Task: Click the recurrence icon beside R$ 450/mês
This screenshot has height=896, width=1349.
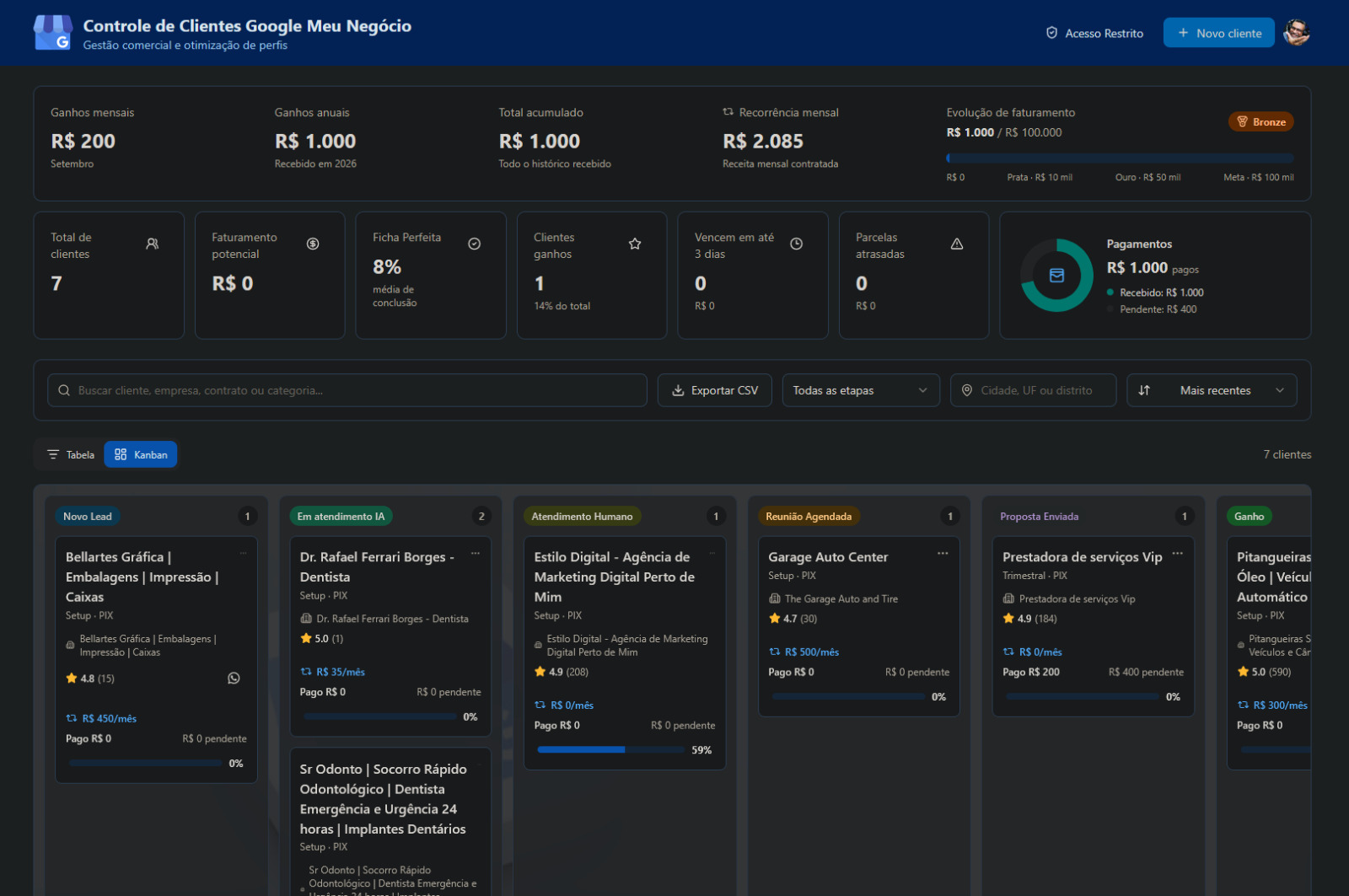Action: [72, 718]
